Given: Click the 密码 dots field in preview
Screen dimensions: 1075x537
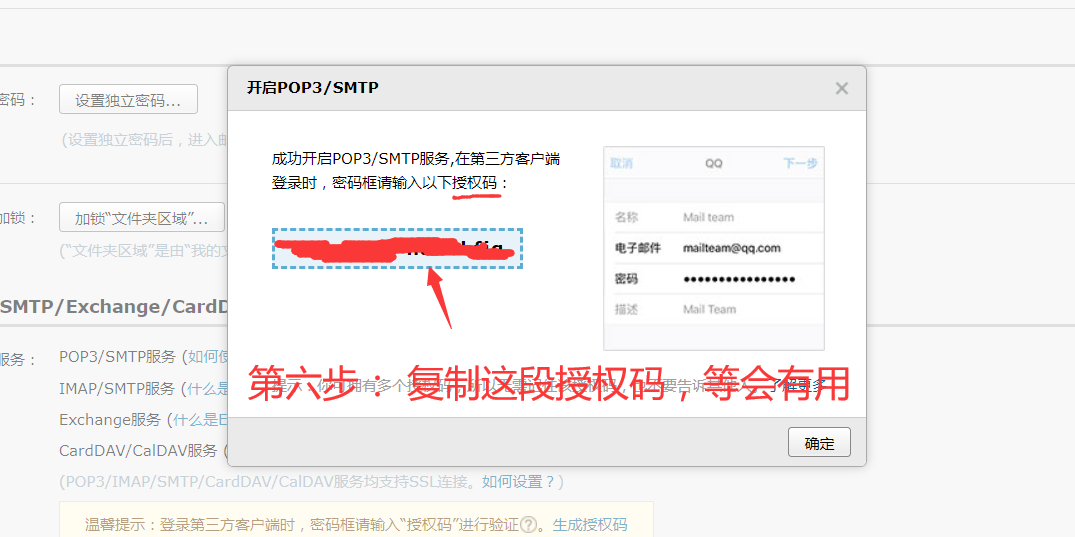Looking at the screenshot, I should click(x=739, y=279).
